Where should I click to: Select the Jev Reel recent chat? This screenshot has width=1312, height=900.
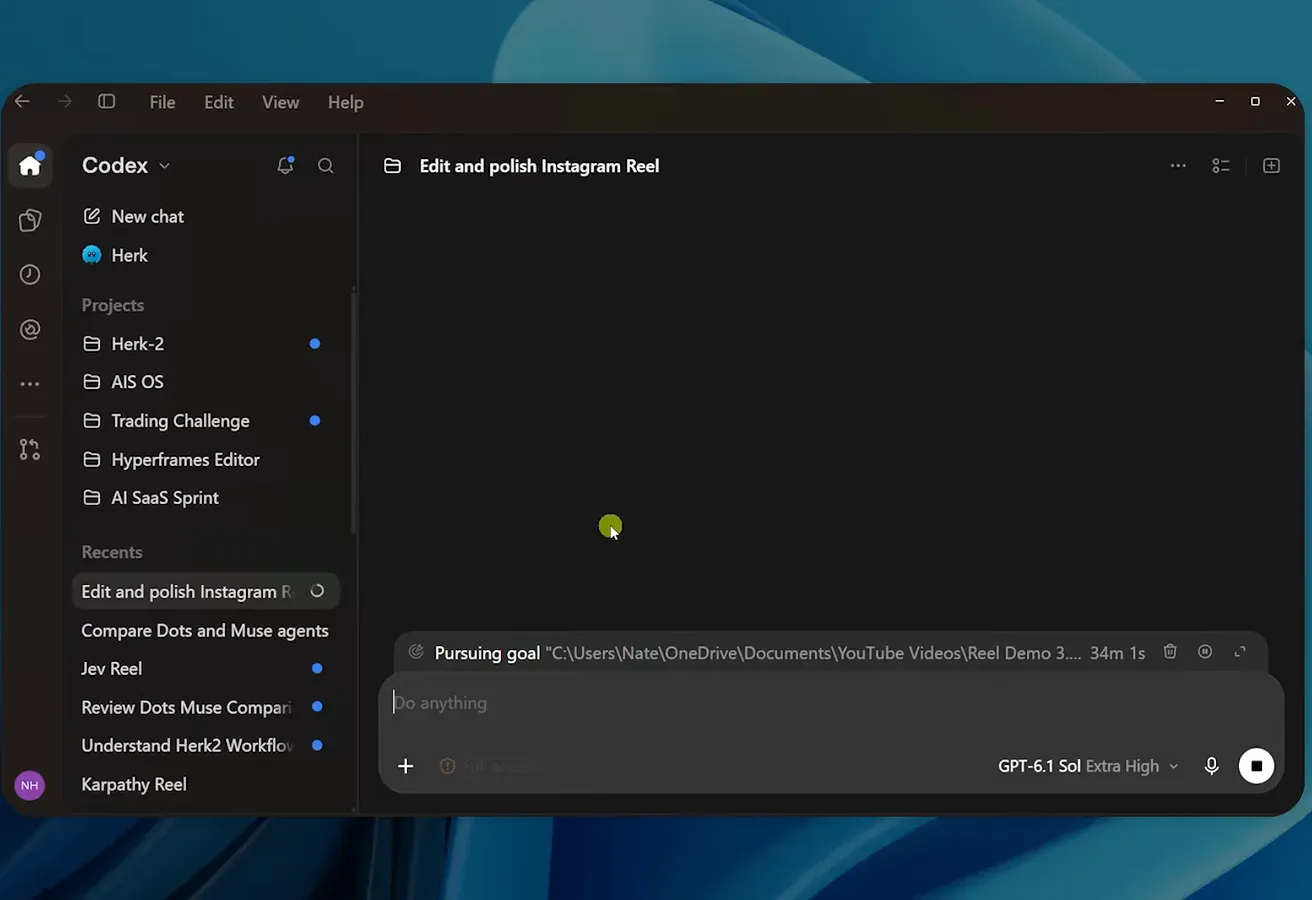(x=205, y=669)
